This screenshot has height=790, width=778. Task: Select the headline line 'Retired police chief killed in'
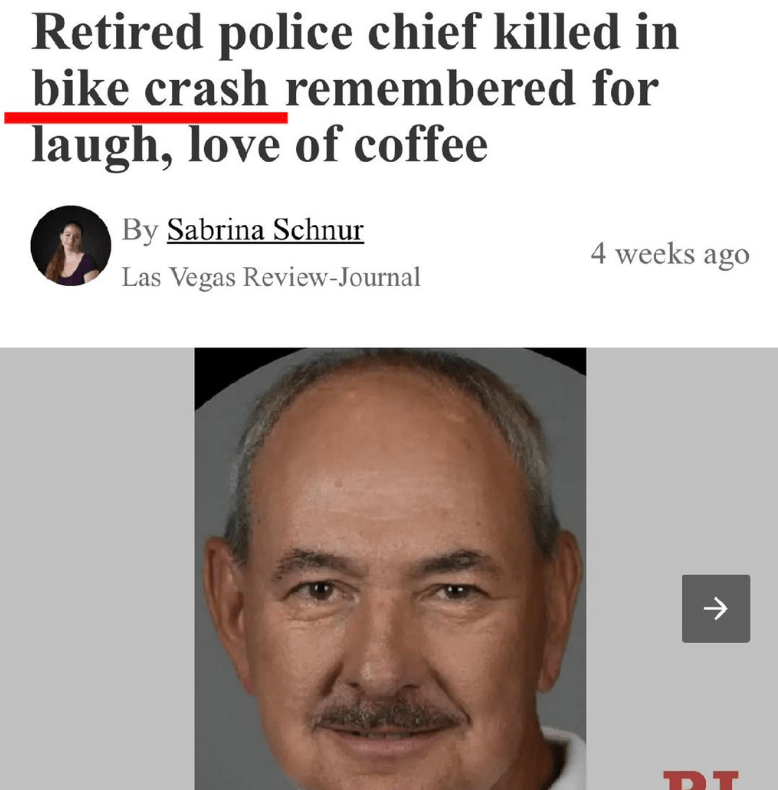coord(355,33)
